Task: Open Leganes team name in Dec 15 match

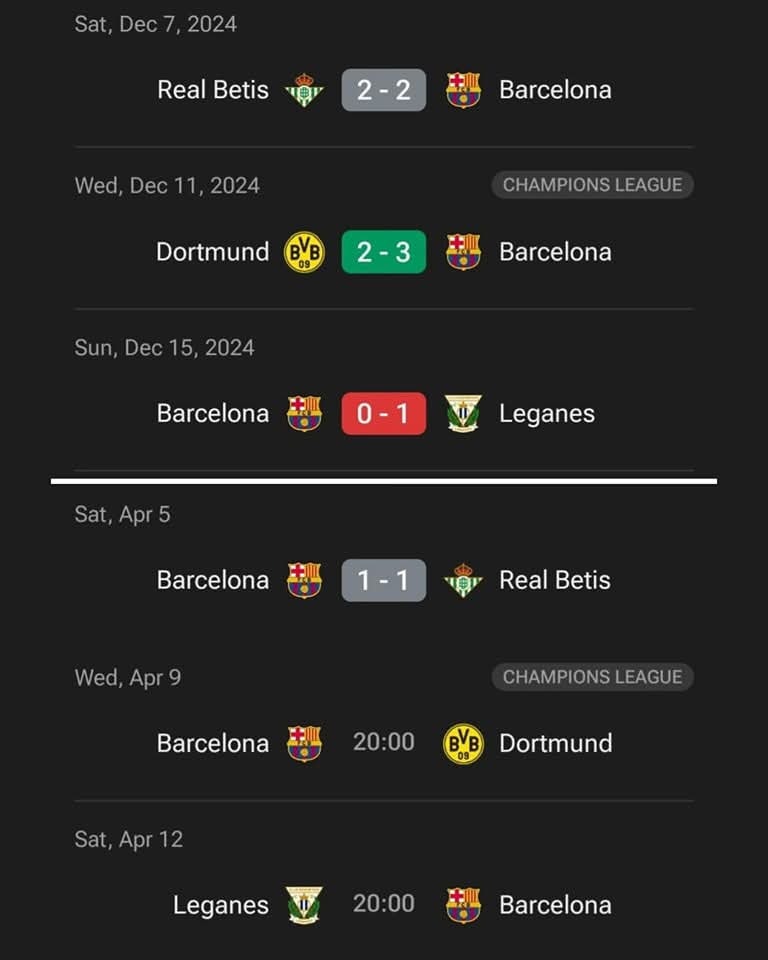Action: pyautogui.click(x=547, y=414)
